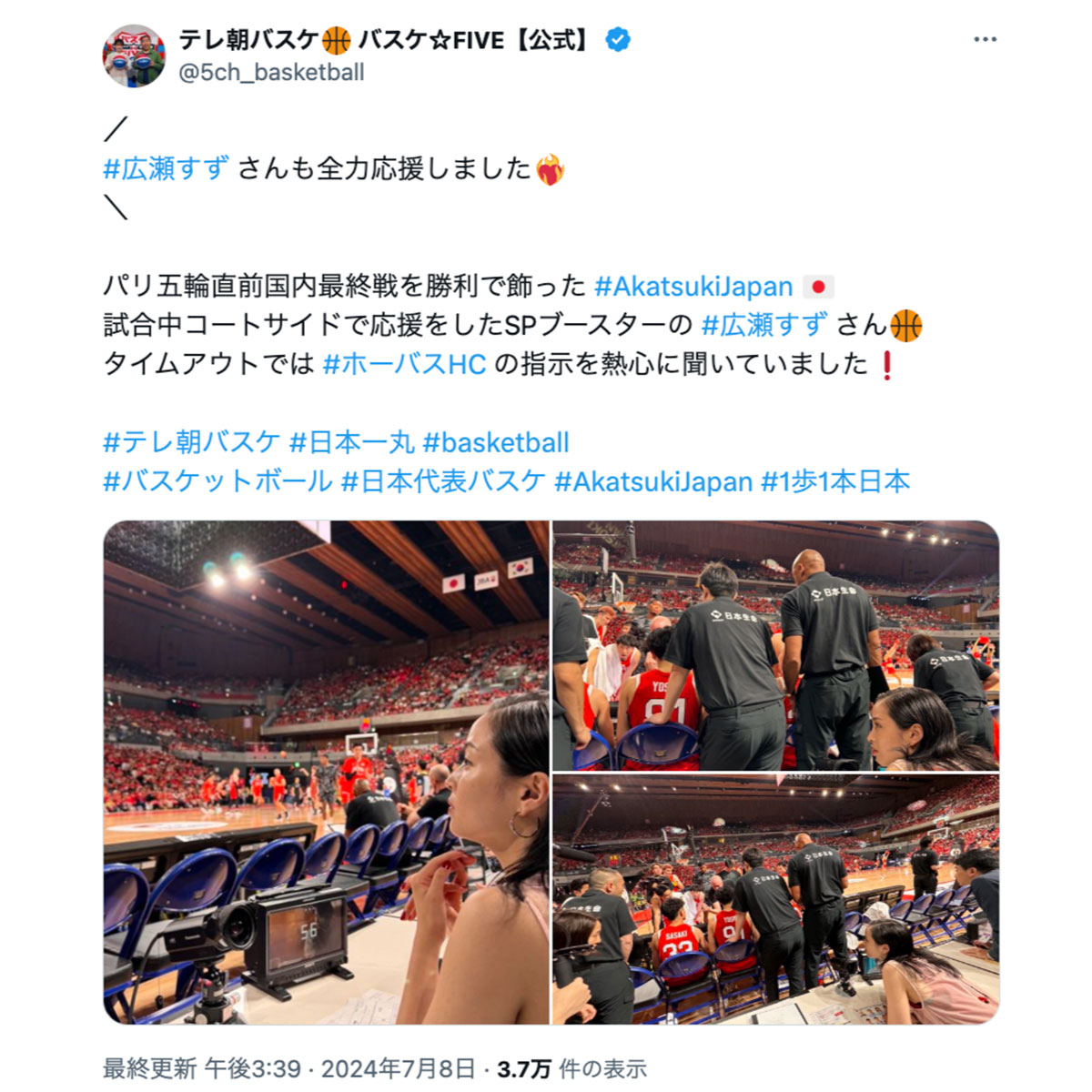Open the #テレ朝バスケ hashtag
Screen dimensions: 1092x1092
point(192,442)
